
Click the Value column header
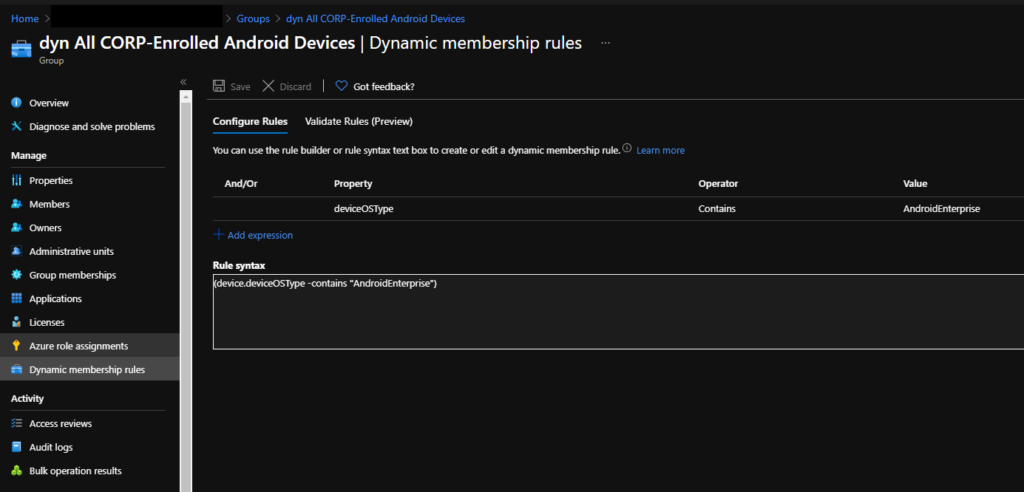pos(915,184)
